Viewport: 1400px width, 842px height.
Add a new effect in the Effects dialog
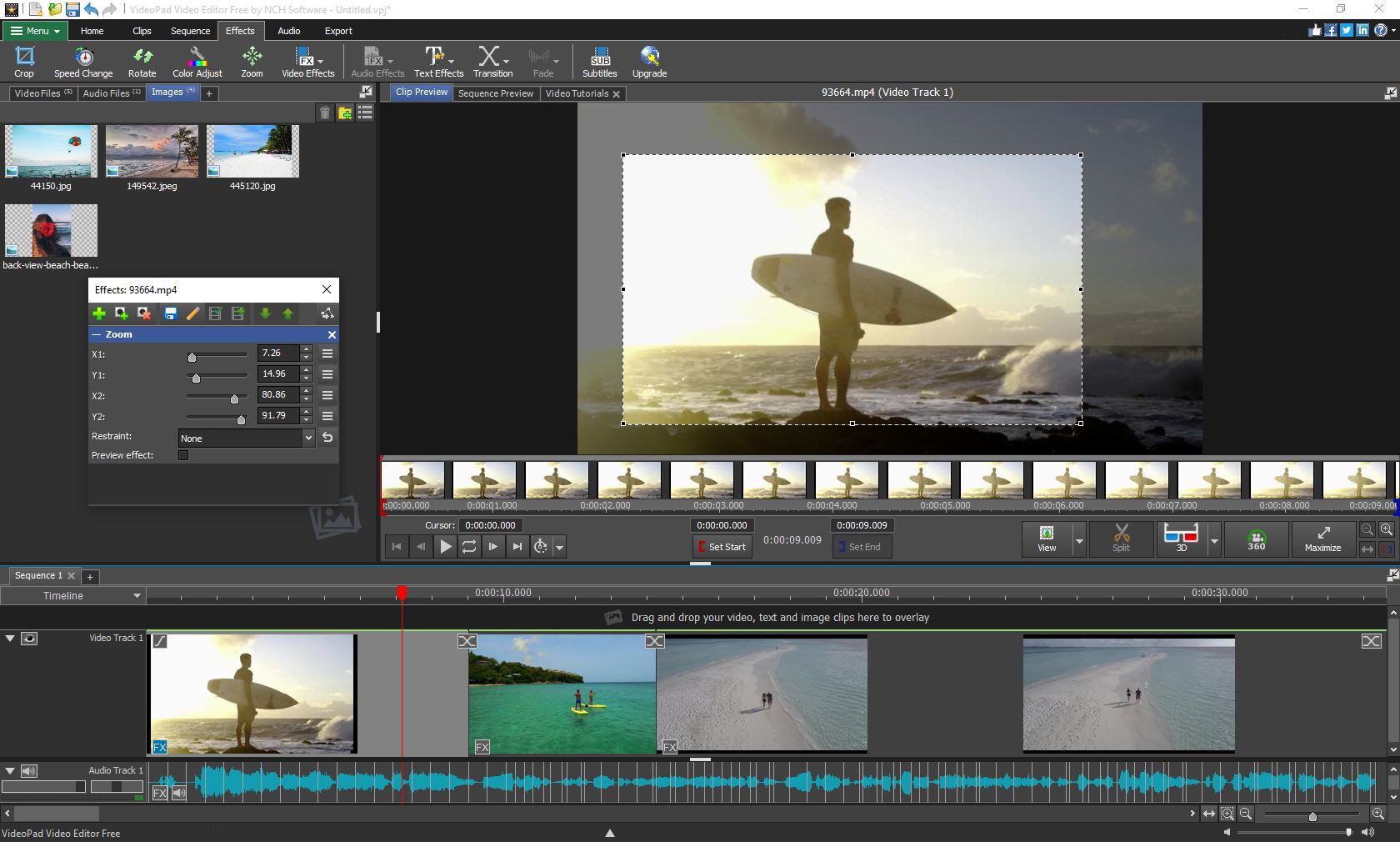(x=99, y=314)
